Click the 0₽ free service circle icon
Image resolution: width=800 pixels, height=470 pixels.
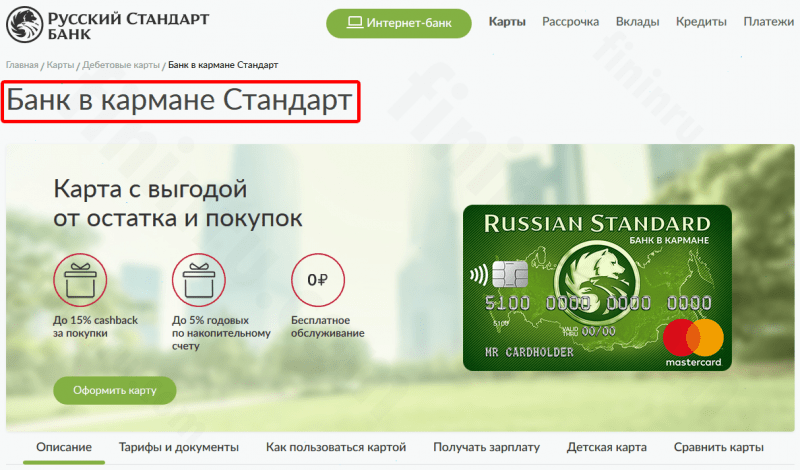318,280
